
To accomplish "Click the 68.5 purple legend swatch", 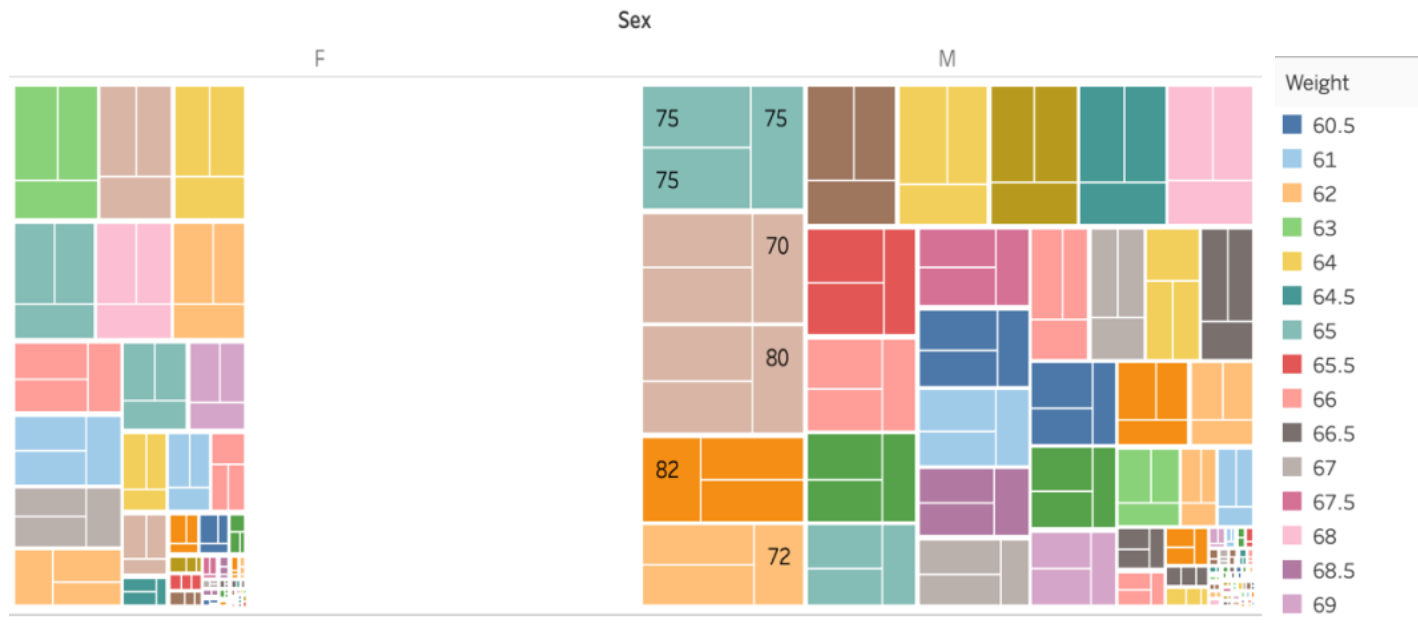I will point(1292,570).
